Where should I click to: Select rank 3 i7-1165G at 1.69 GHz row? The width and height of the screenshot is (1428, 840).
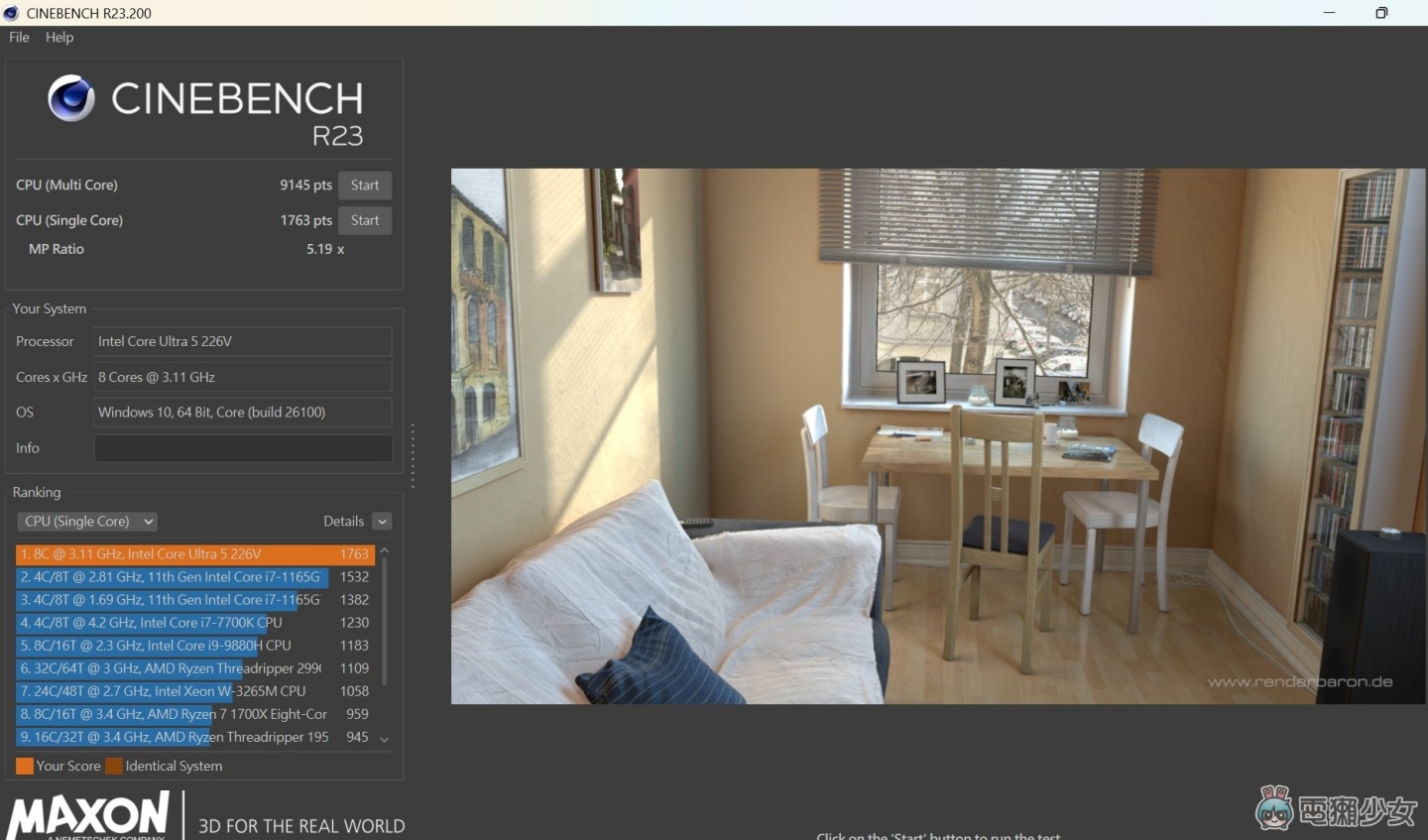tap(194, 600)
